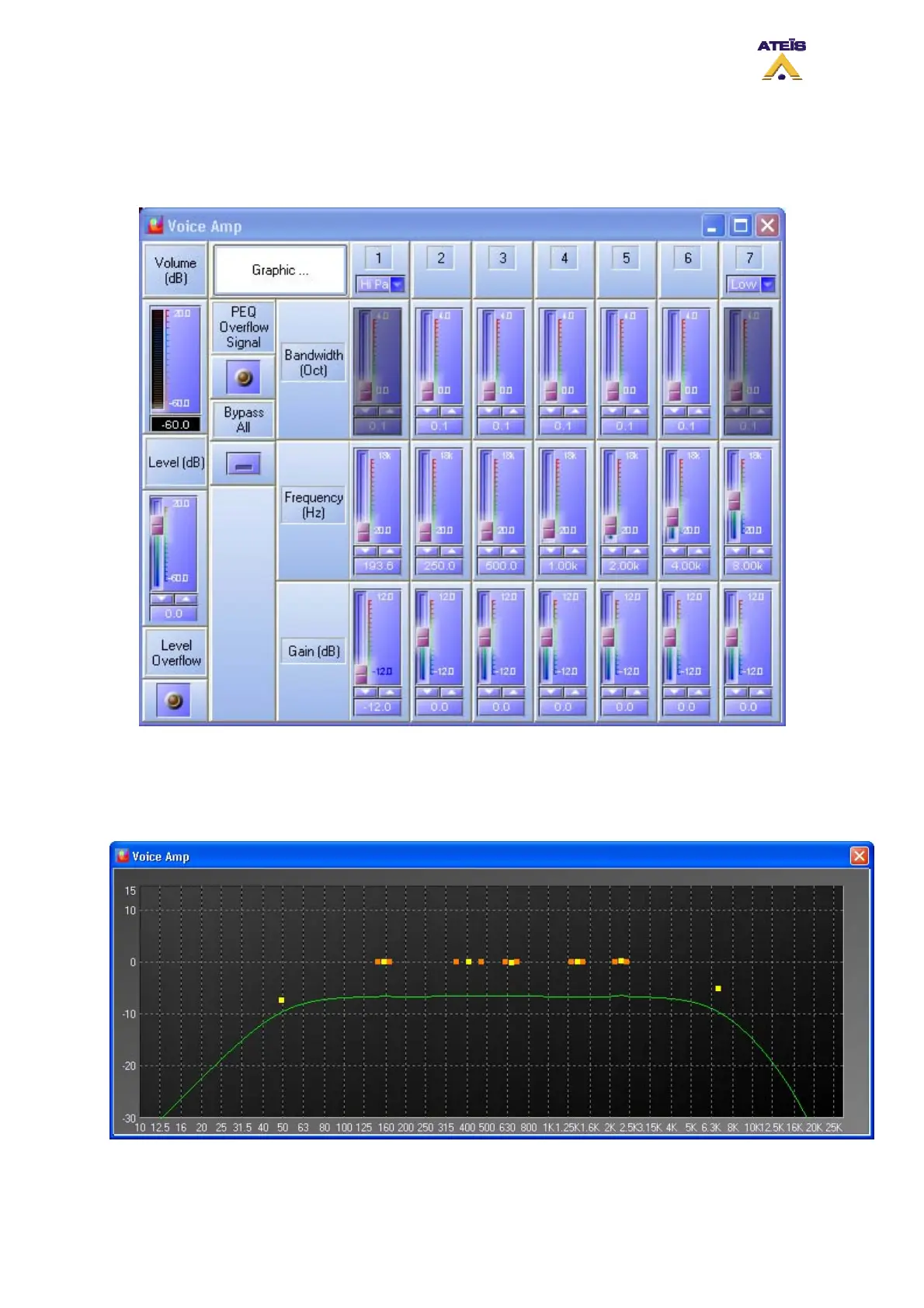Viewport: 924px width, 1308px height.
Task: Click the -12.0 gain value field on band 1
Action: pos(378,707)
